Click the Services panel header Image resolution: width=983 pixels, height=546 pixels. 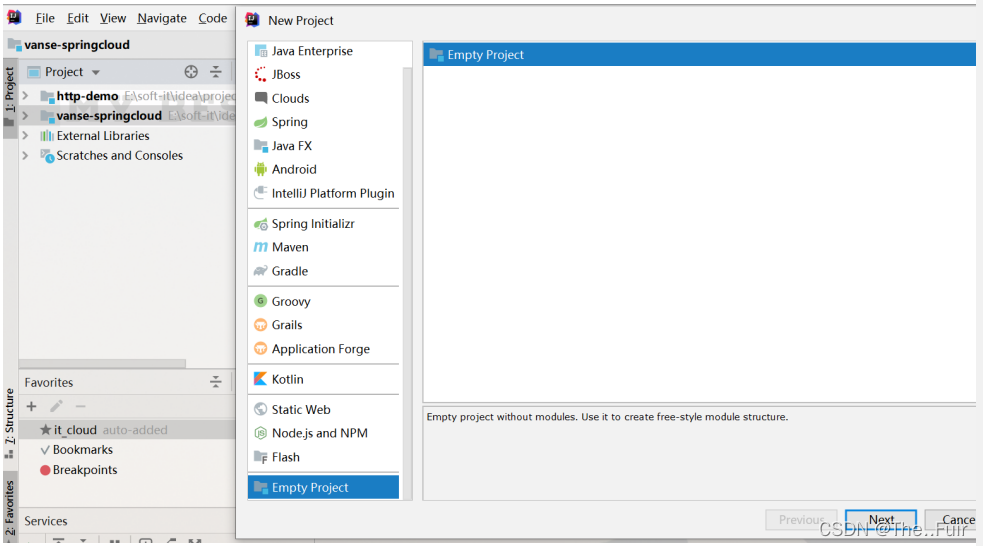46,521
